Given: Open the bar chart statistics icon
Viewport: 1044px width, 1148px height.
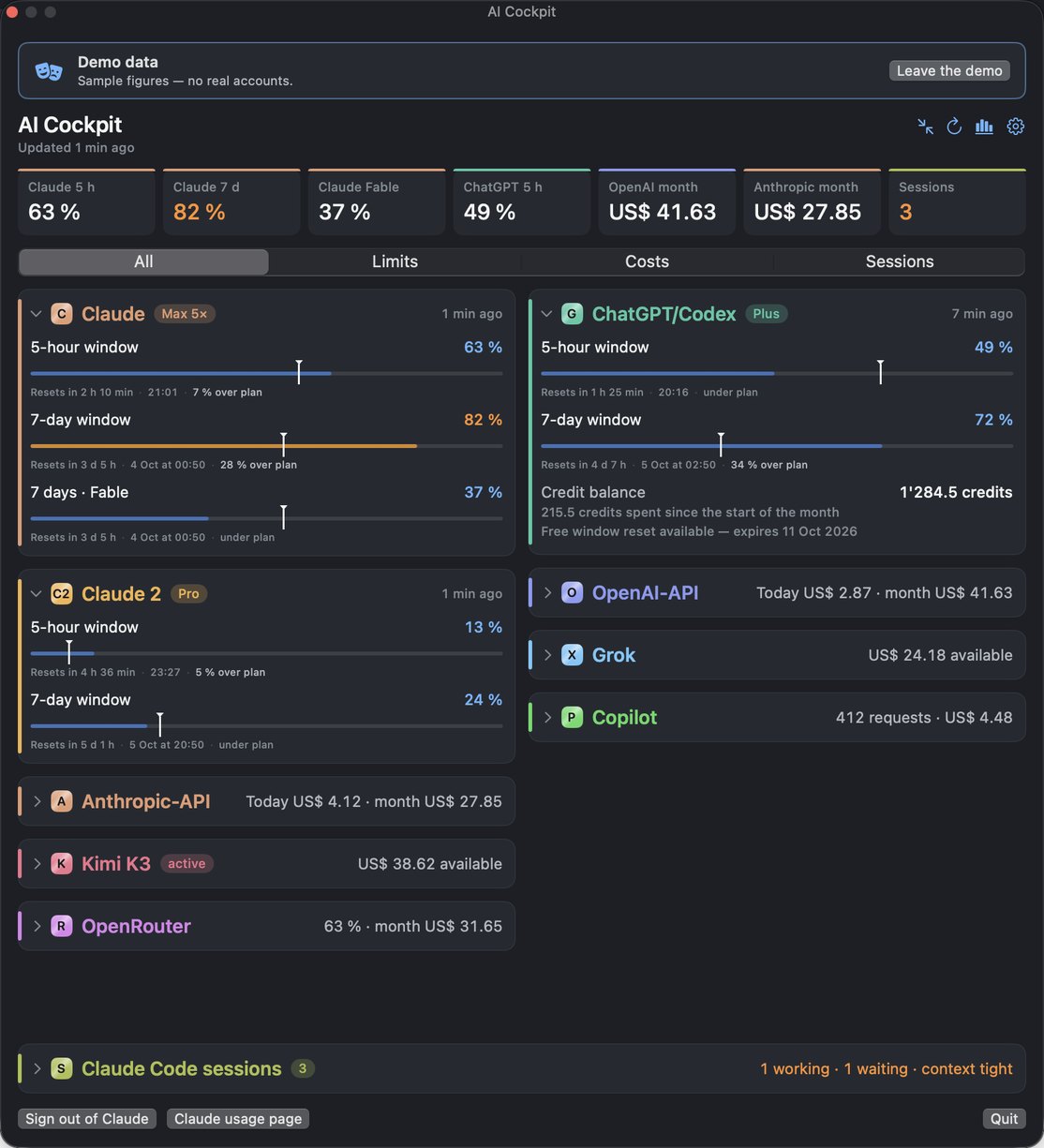Looking at the screenshot, I should [x=984, y=127].
